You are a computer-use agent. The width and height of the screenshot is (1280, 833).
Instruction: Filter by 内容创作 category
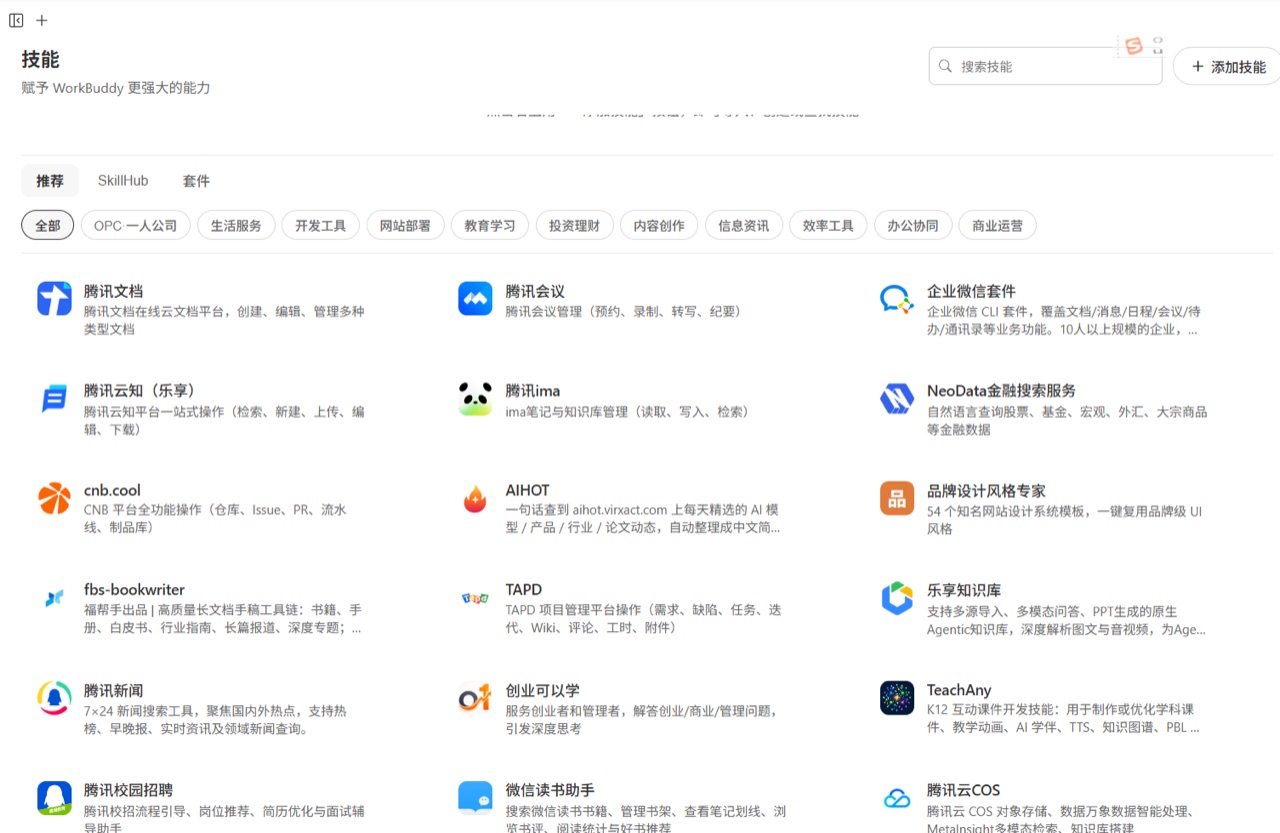[659, 225]
